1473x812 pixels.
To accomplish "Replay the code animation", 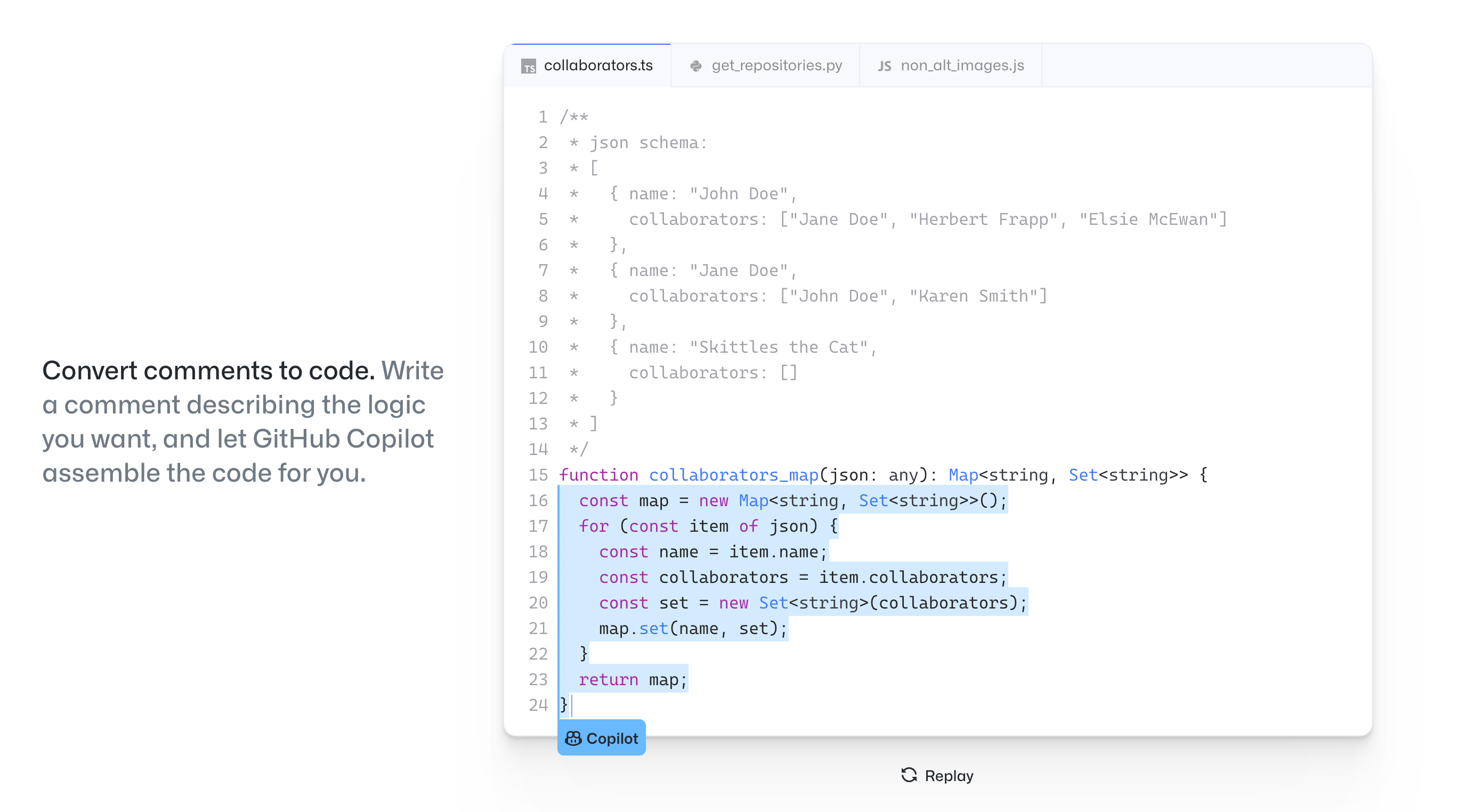I will 937,775.
